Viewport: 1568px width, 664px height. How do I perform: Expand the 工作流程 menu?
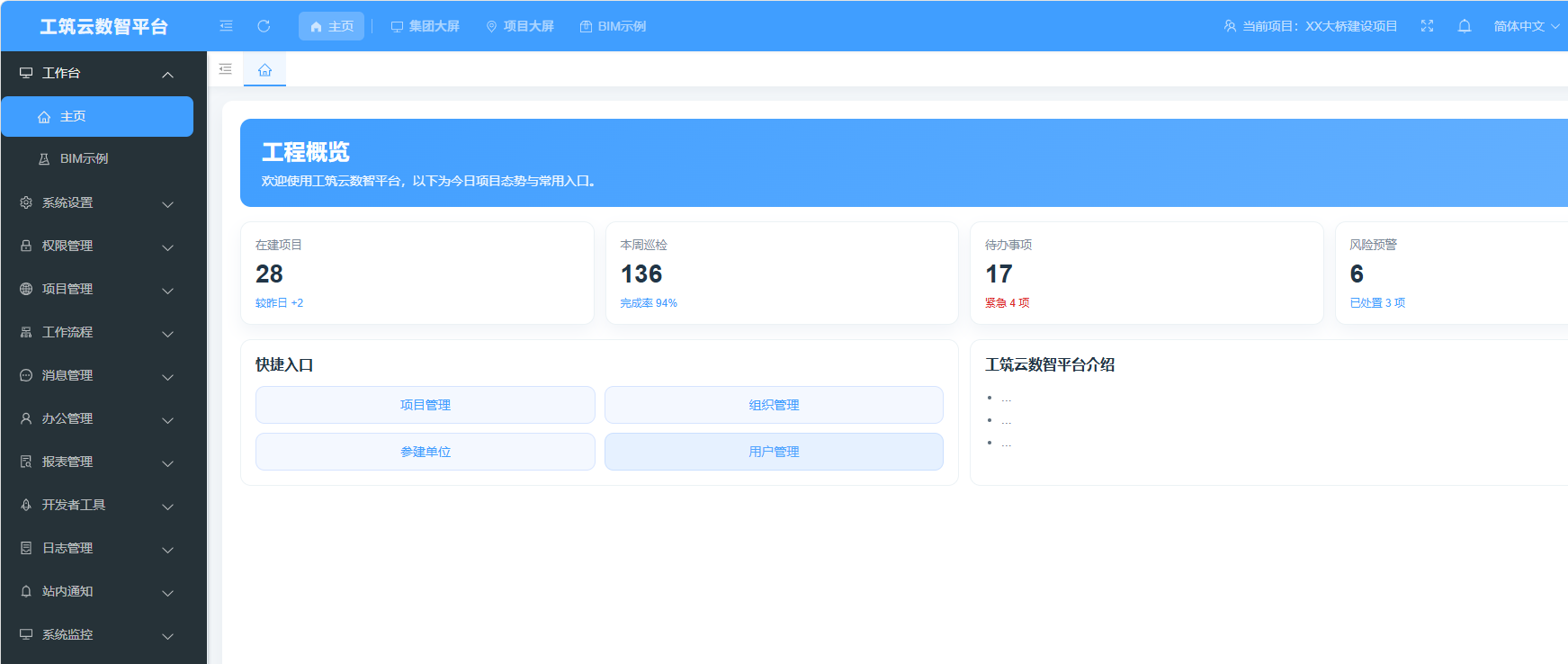tap(167, 334)
